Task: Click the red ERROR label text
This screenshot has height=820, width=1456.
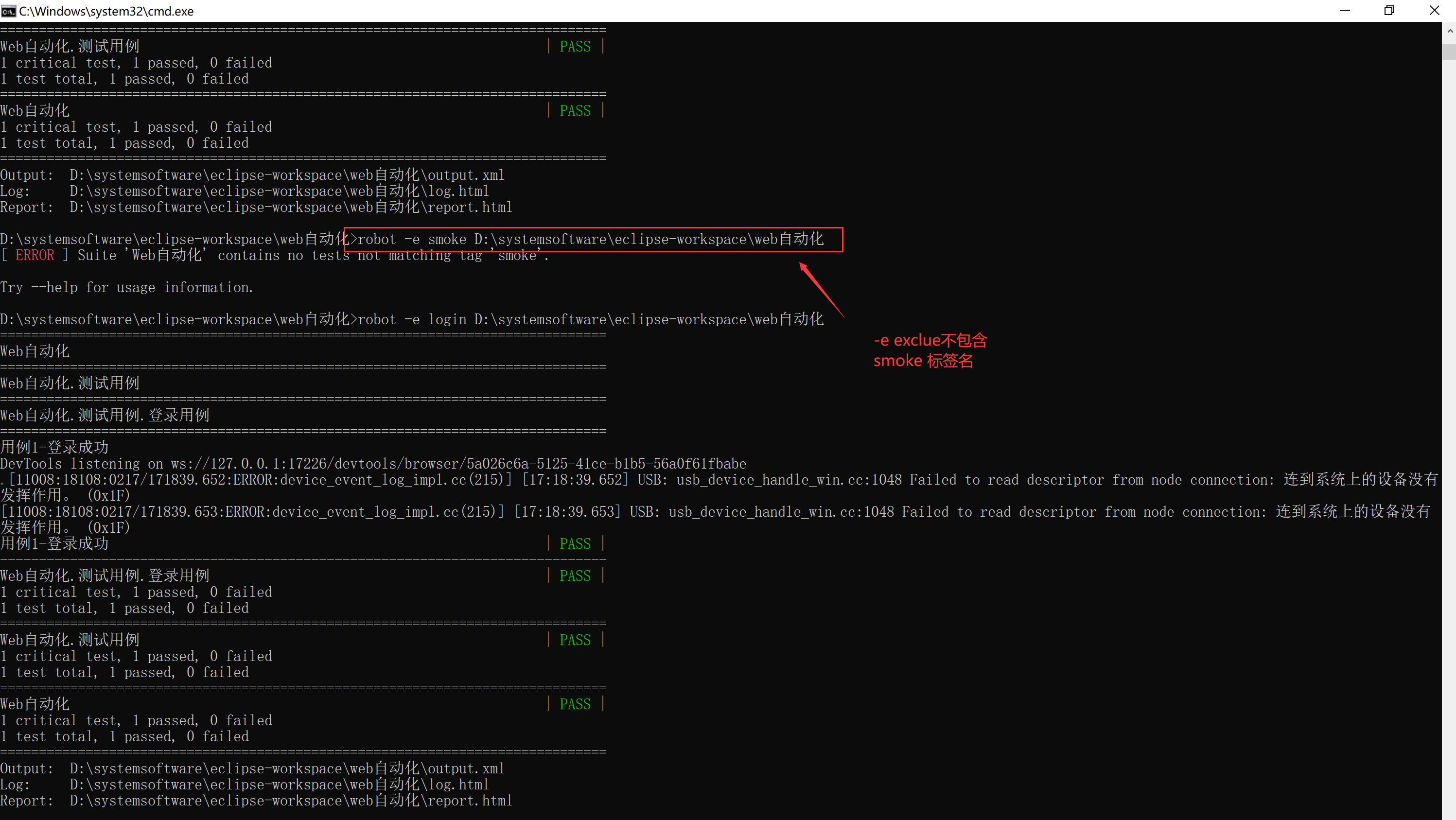Action: [x=35, y=256]
